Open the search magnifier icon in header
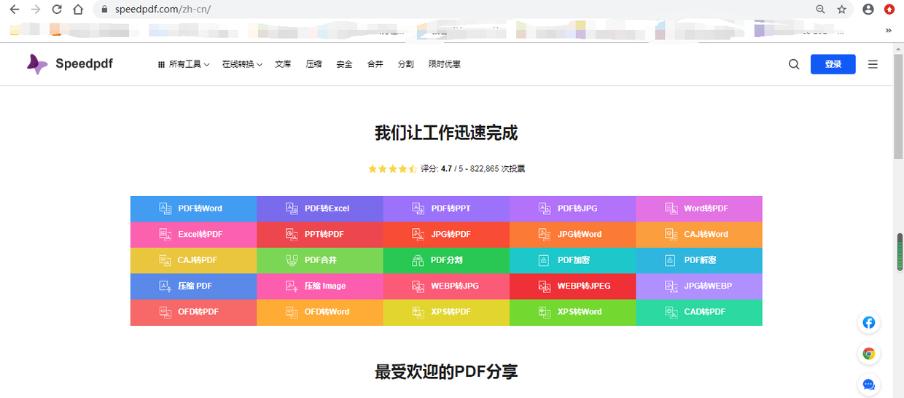The image size is (904, 398). [x=794, y=65]
